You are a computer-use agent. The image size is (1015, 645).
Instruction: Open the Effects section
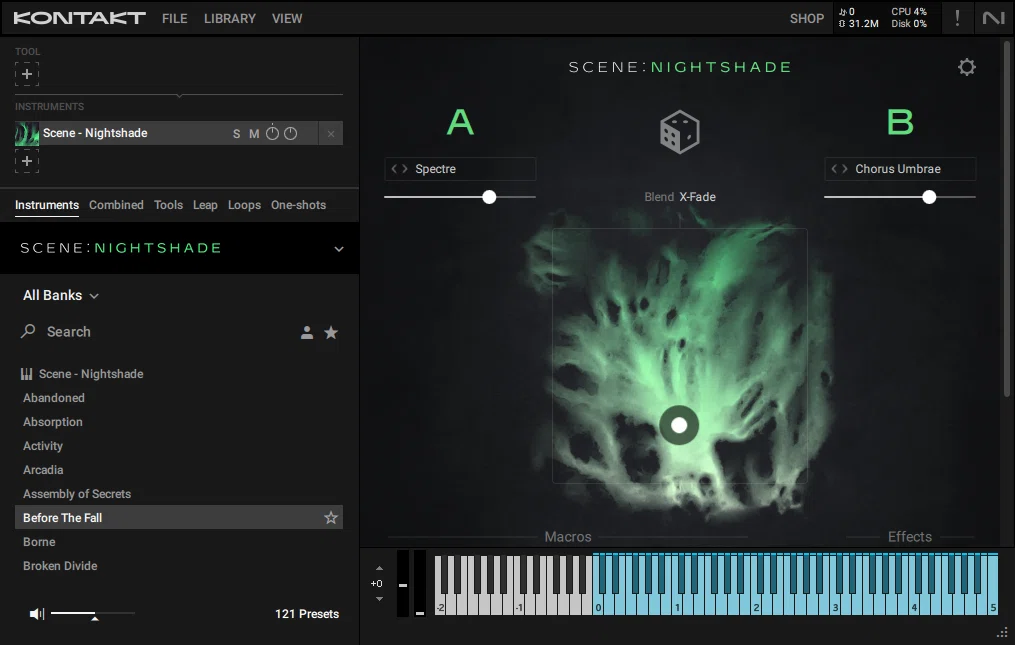click(909, 537)
